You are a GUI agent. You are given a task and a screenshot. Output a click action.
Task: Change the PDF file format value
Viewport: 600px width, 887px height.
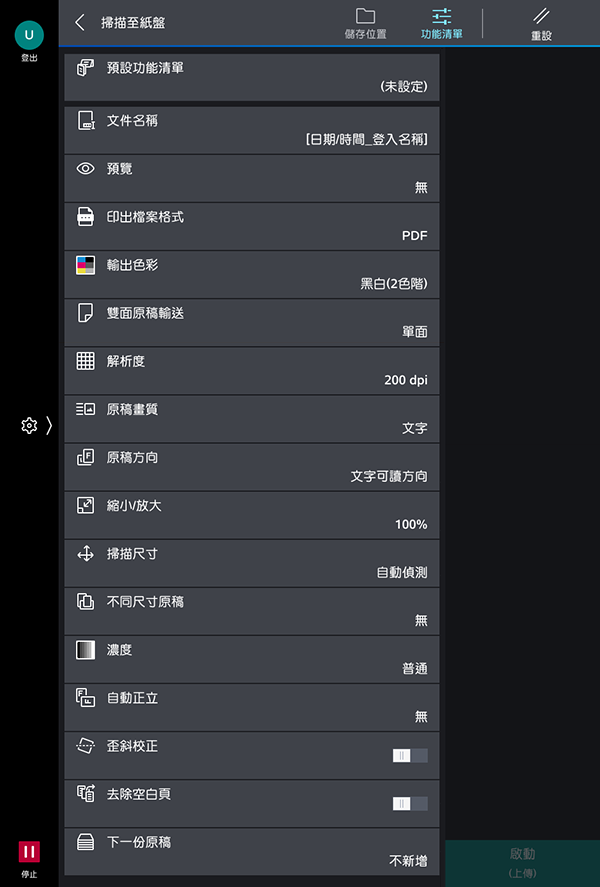(x=415, y=235)
